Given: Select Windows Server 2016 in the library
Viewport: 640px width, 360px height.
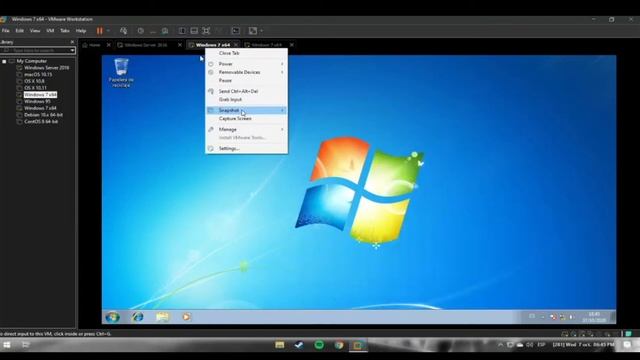Looking at the screenshot, I should [46, 68].
